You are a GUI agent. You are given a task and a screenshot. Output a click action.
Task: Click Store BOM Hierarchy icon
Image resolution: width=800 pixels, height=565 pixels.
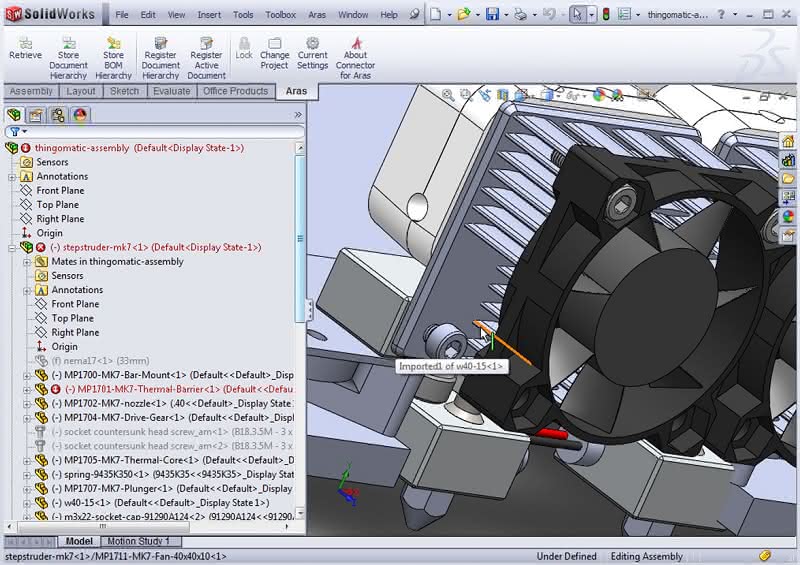click(x=113, y=58)
